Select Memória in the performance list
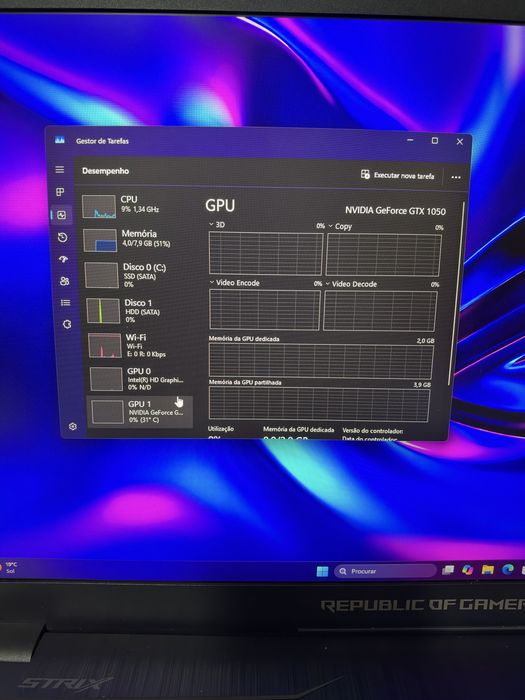Viewport: 525px width, 700px height. click(138, 240)
